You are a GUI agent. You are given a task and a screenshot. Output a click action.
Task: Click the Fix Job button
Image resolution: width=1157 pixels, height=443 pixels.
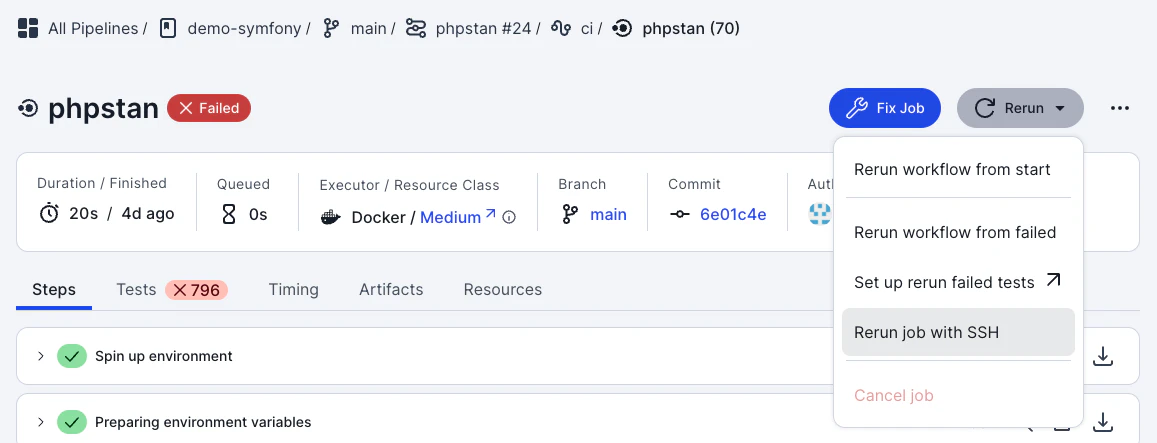[x=885, y=109]
